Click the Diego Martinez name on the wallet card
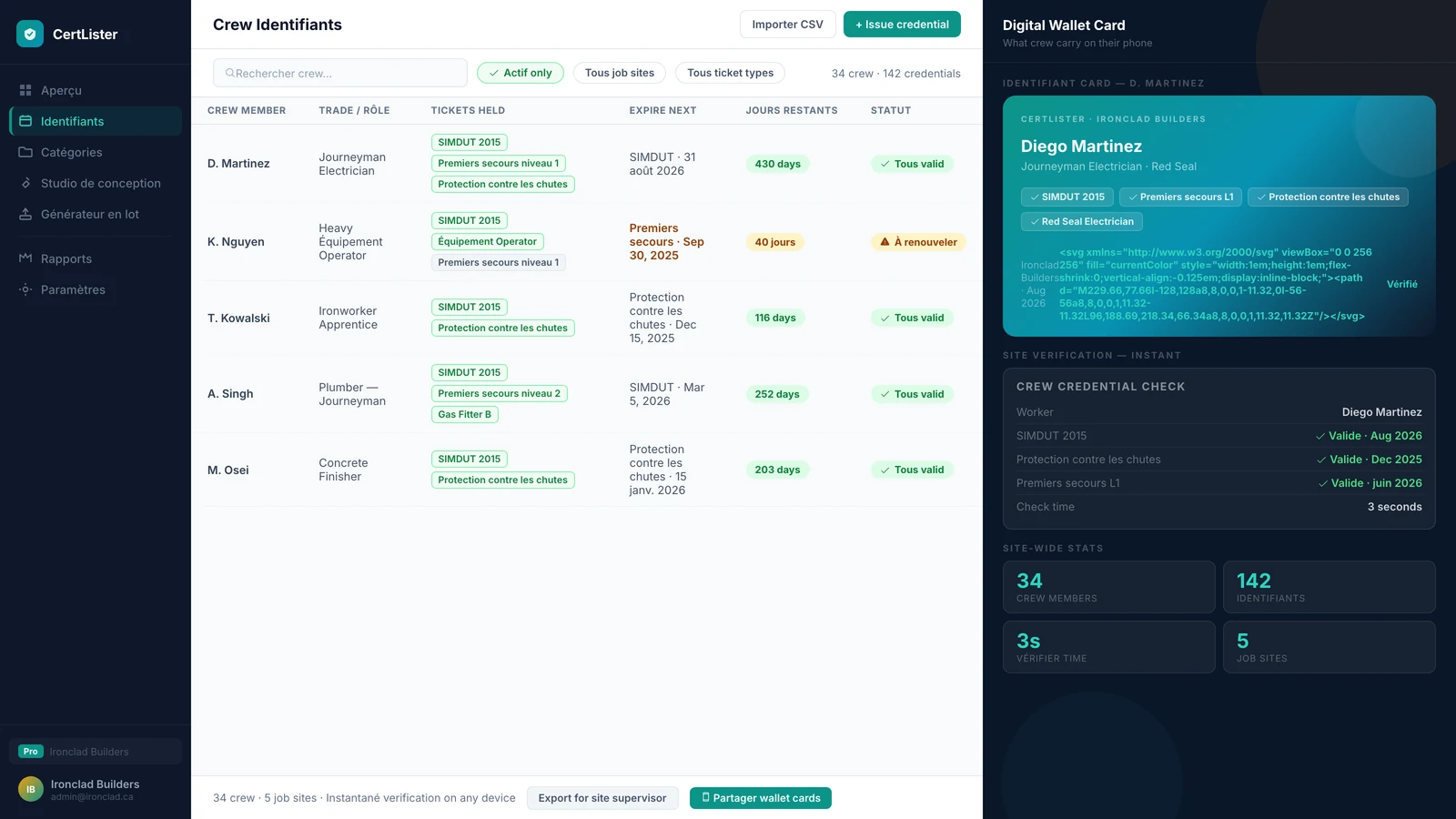 click(x=1081, y=147)
